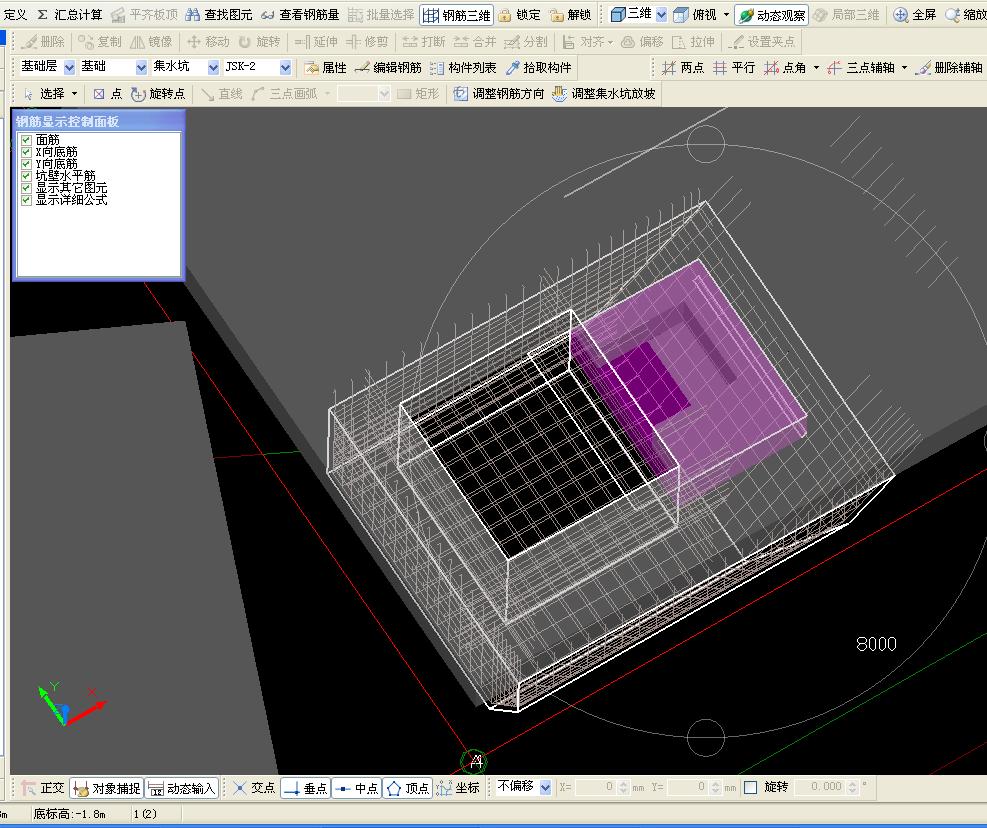
Task: Open 属性 properties panel
Action: click(325, 67)
